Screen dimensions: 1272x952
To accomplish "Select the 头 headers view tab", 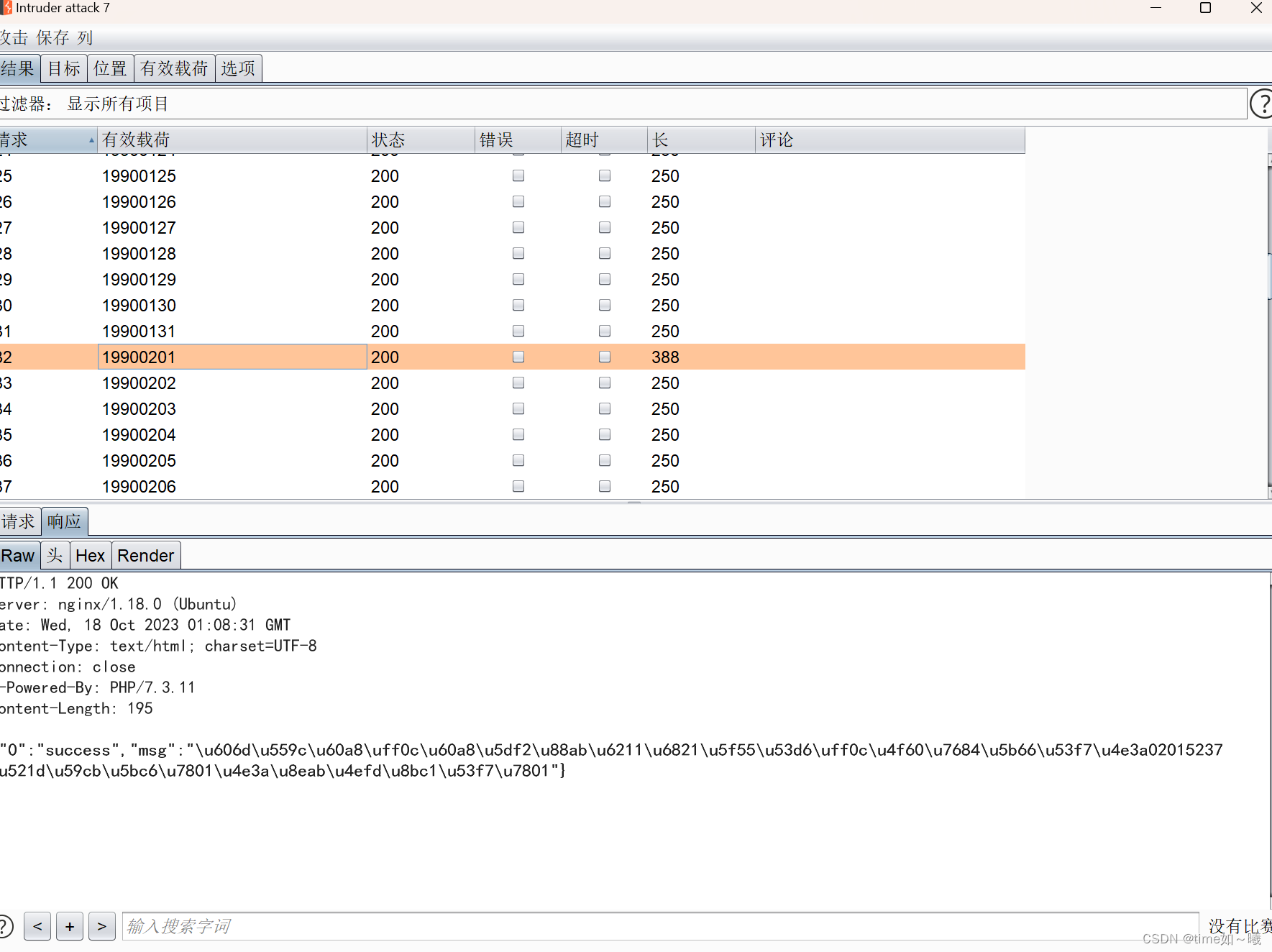I will [x=55, y=556].
